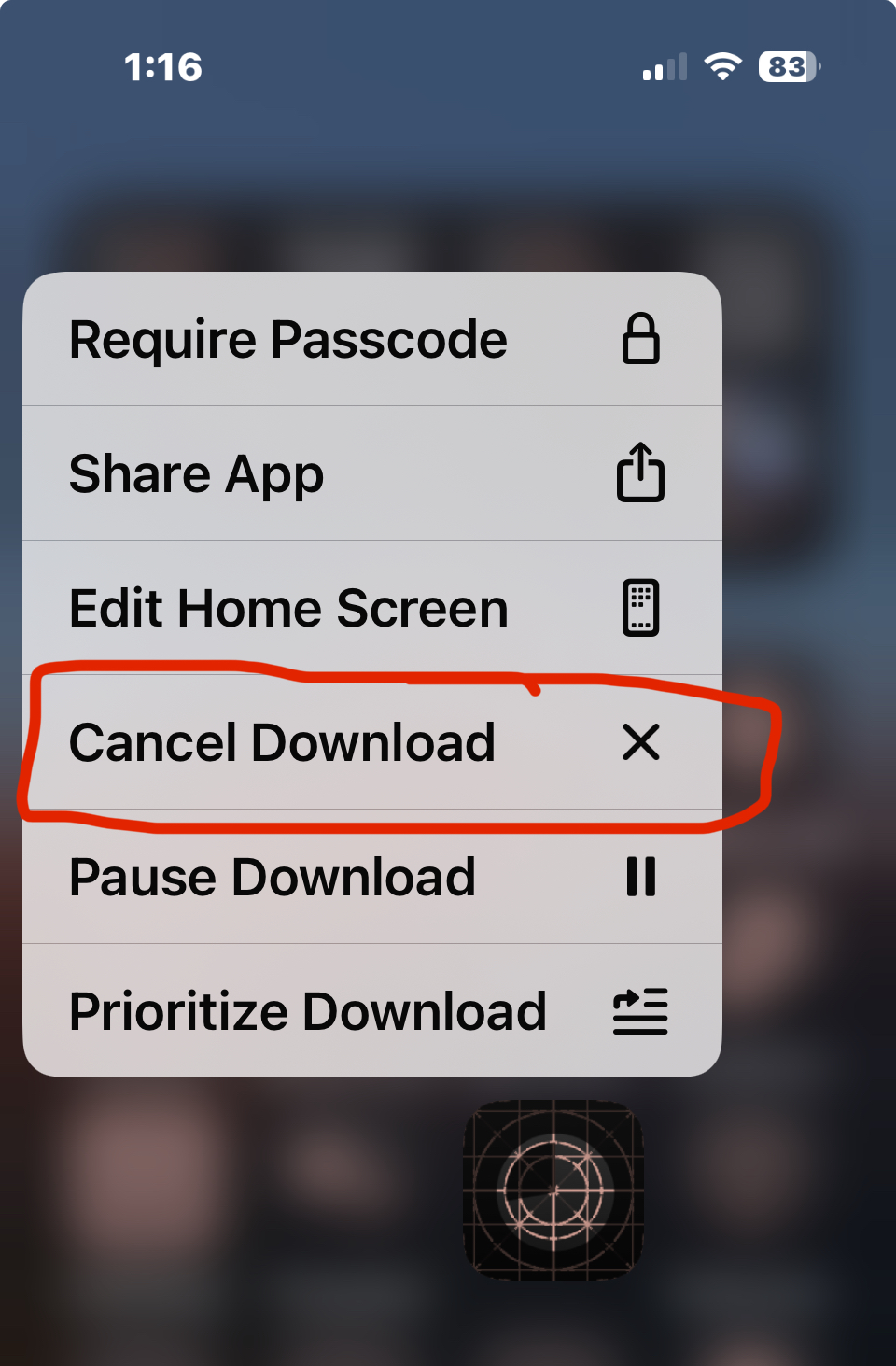Tap the Wi-Fi status icon

[x=722, y=66]
